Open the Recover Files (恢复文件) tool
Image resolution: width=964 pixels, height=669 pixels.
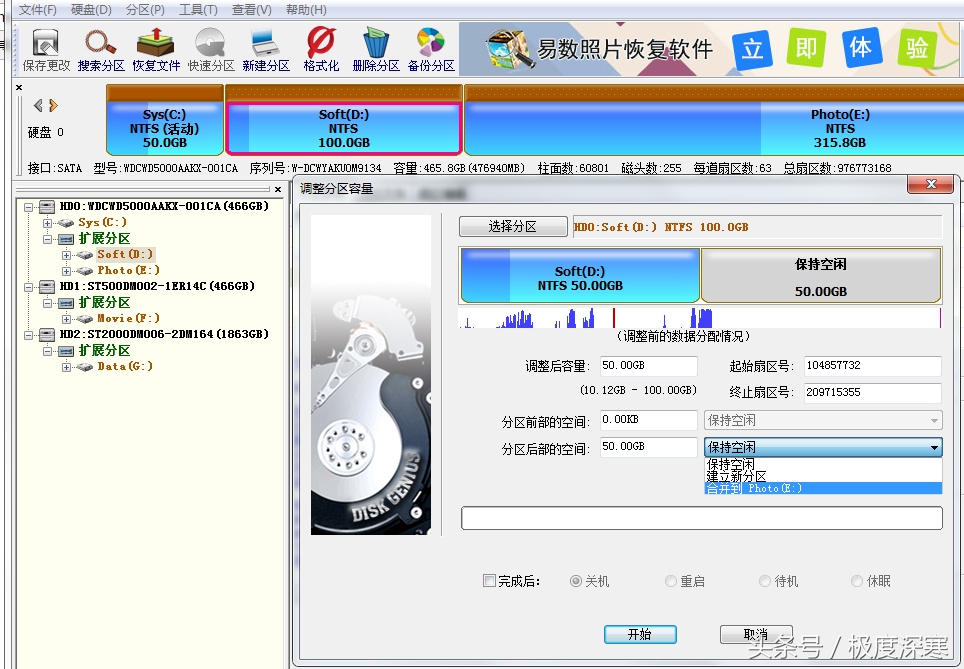[x=156, y=50]
